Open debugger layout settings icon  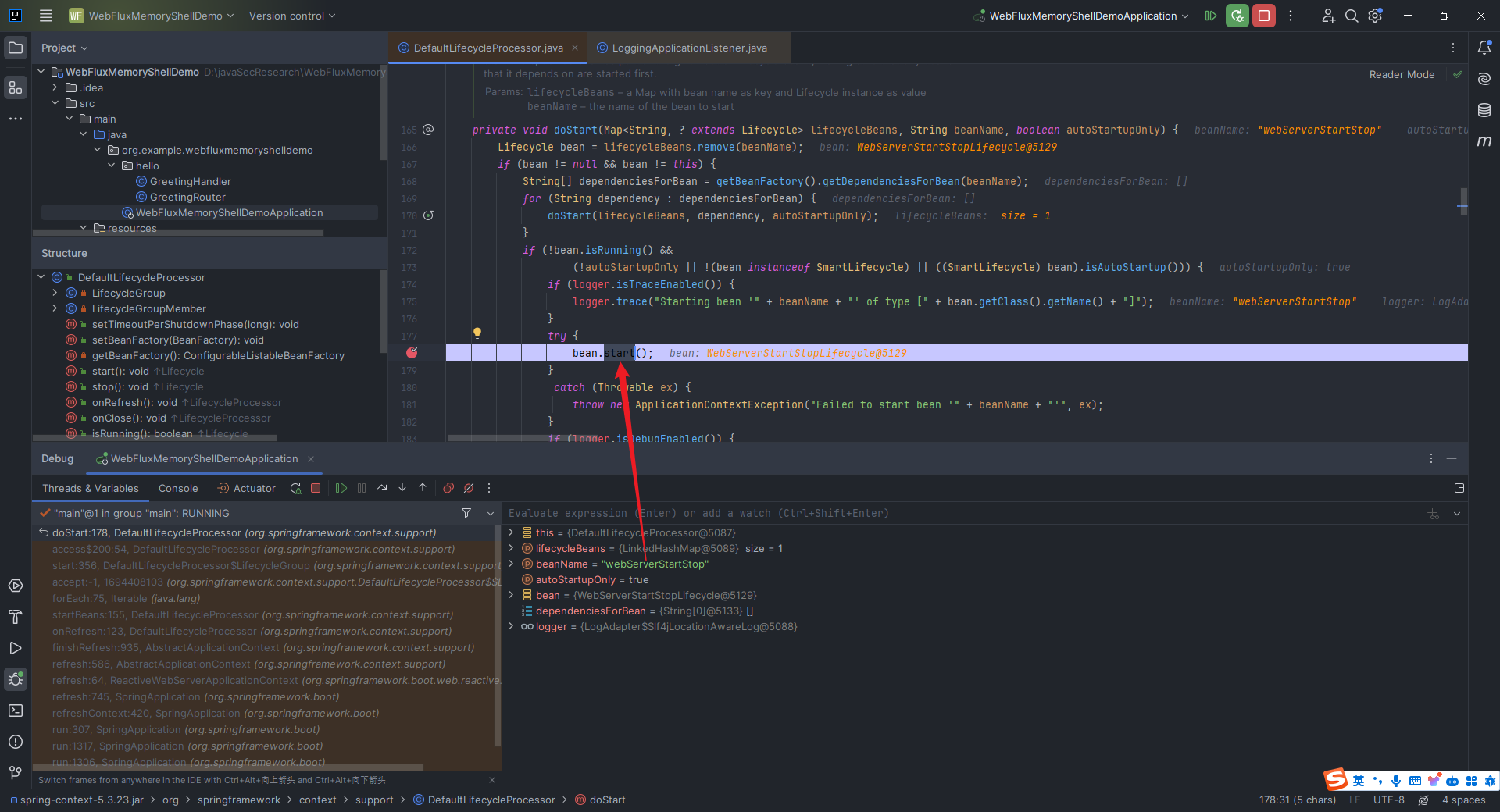pyautogui.click(x=1459, y=488)
